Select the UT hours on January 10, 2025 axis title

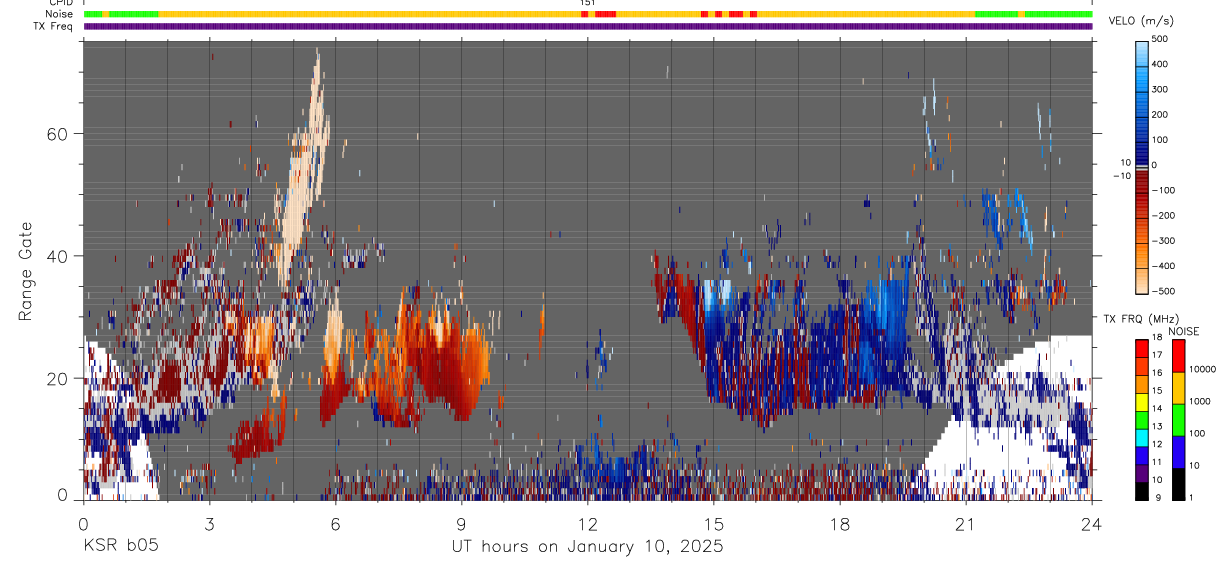point(587,546)
